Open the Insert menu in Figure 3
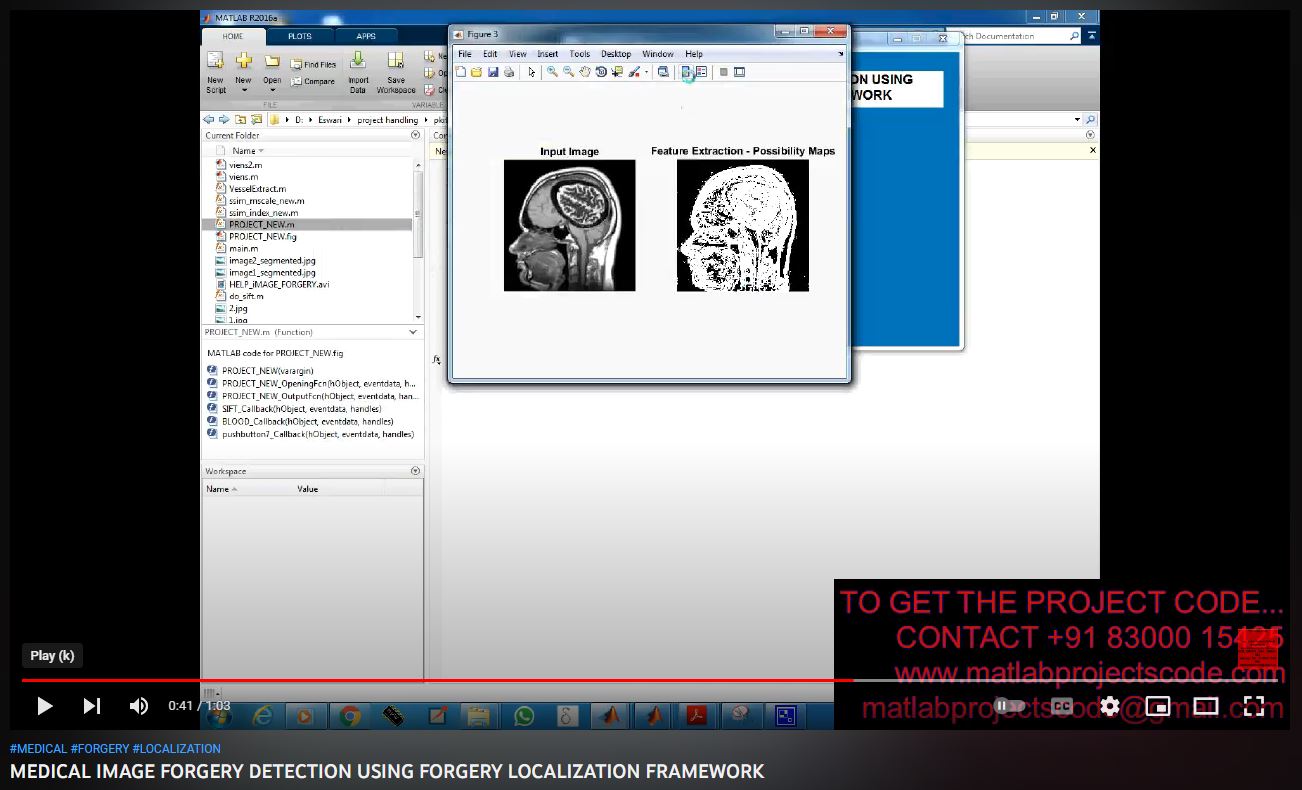The width and height of the screenshot is (1302, 790). tap(547, 54)
